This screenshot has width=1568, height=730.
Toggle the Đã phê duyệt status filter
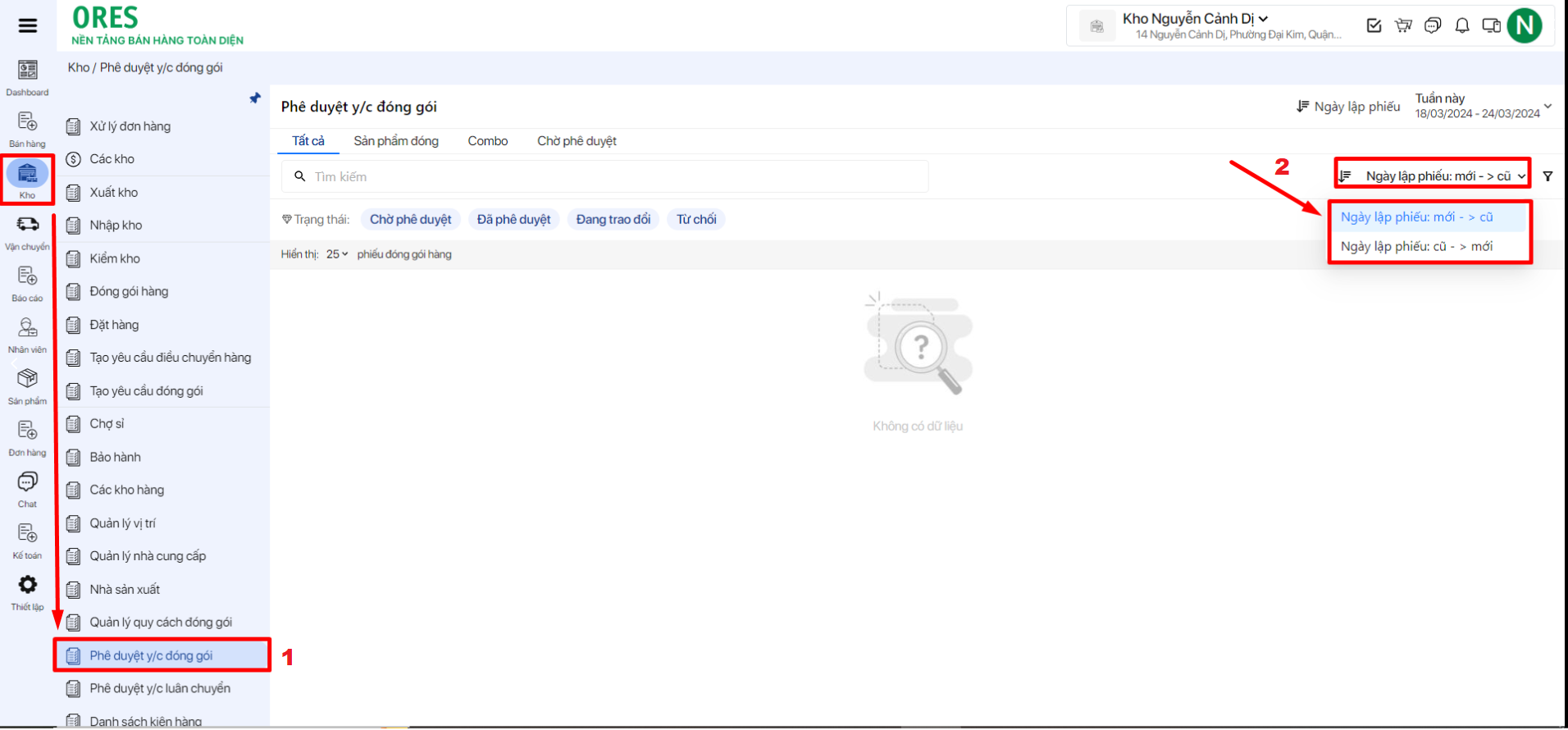coord(513,220)
